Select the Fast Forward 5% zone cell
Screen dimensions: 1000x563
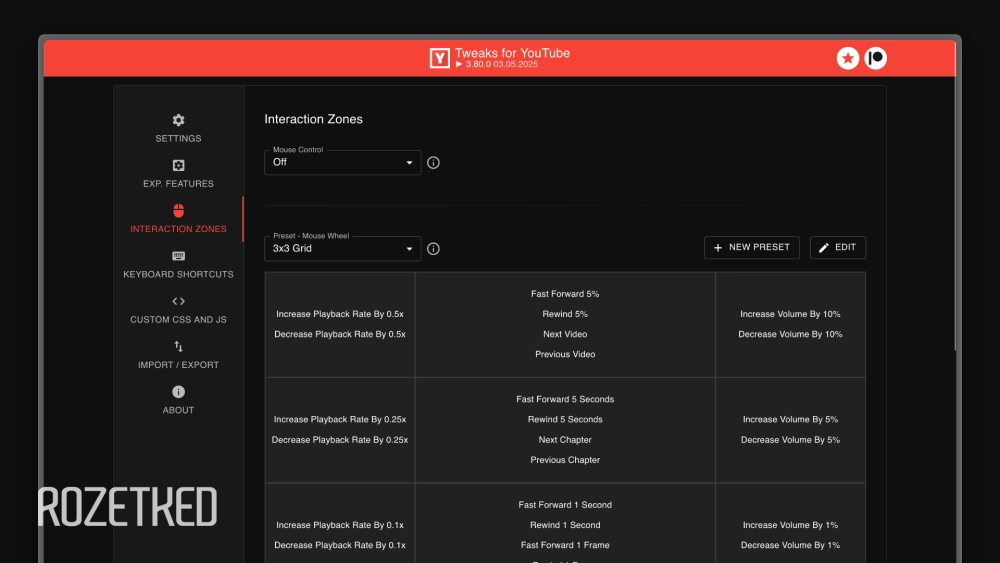pyautogui.click(x=565, y=294)
